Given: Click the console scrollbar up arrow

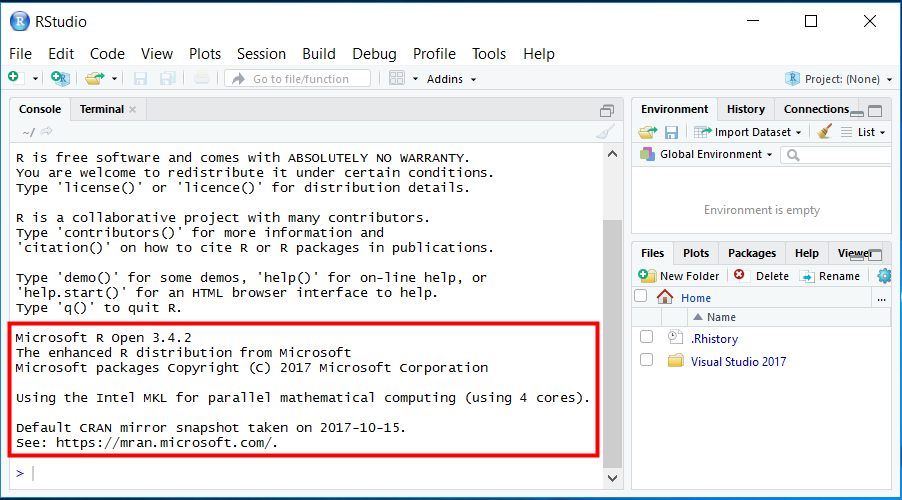Looking at the screenshot, I should (613, 154).
